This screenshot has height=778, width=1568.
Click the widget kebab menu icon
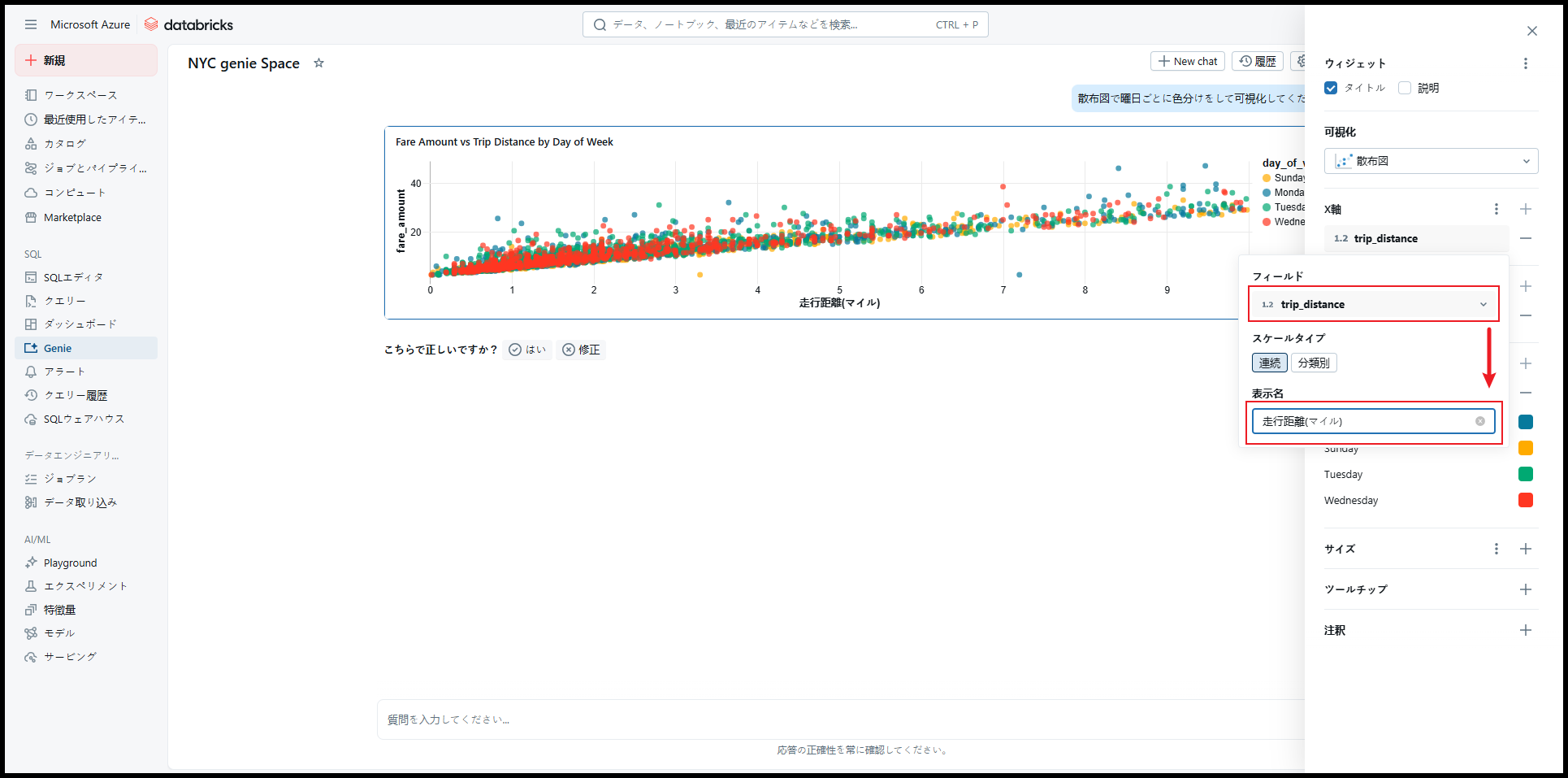[1525, 63]
